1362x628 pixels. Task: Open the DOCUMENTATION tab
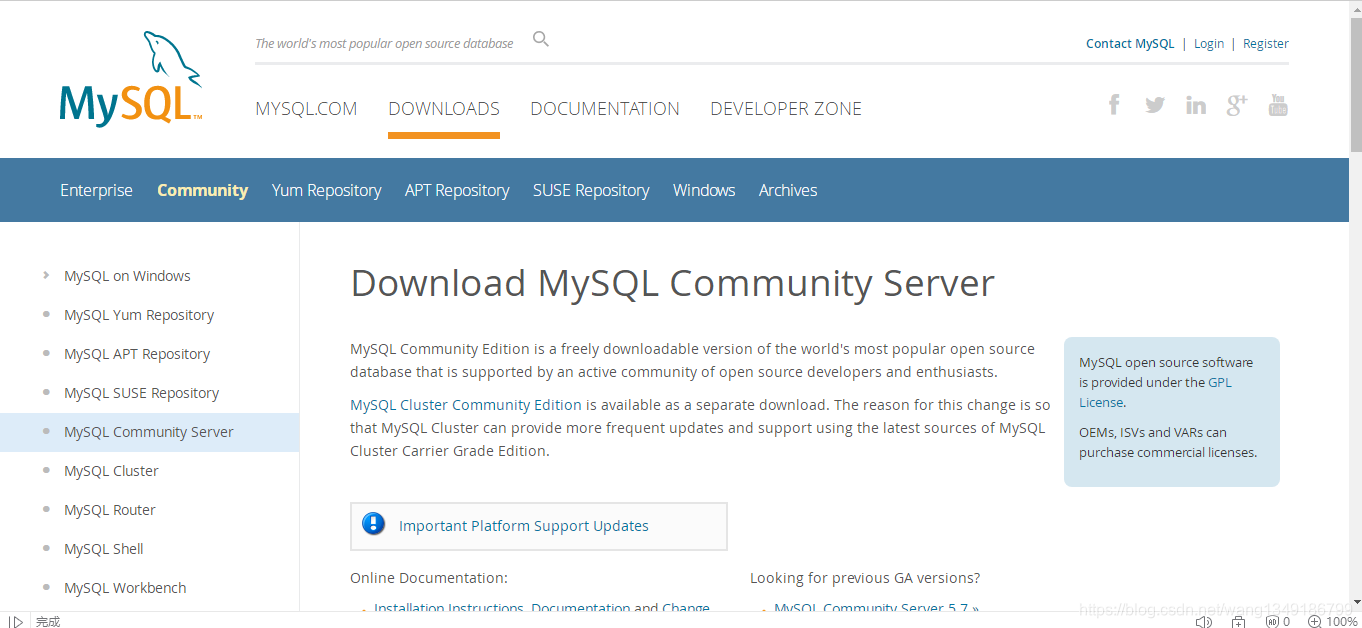[x=605, y=109]
